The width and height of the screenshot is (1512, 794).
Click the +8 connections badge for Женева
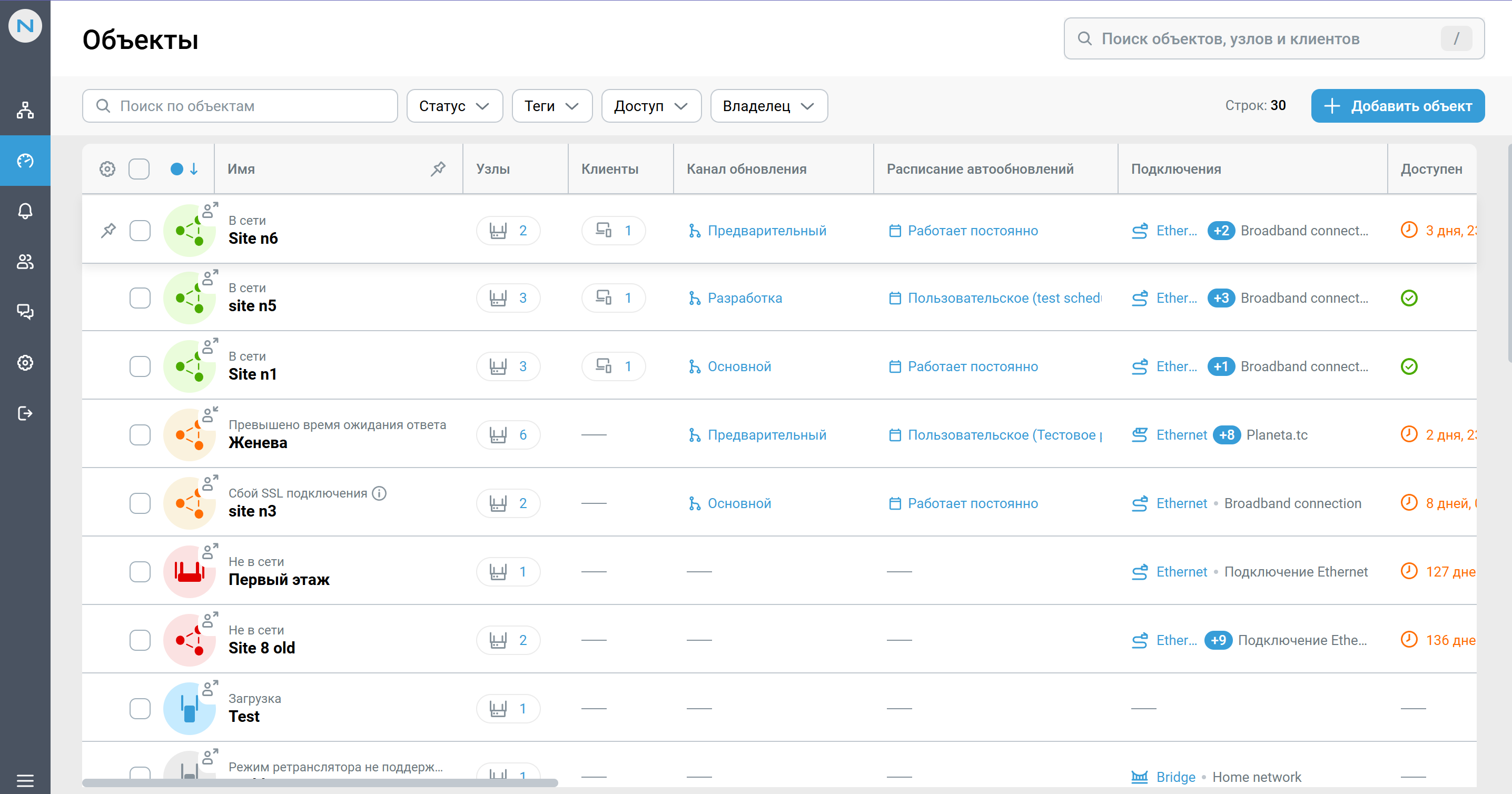tap(1226, 435)
